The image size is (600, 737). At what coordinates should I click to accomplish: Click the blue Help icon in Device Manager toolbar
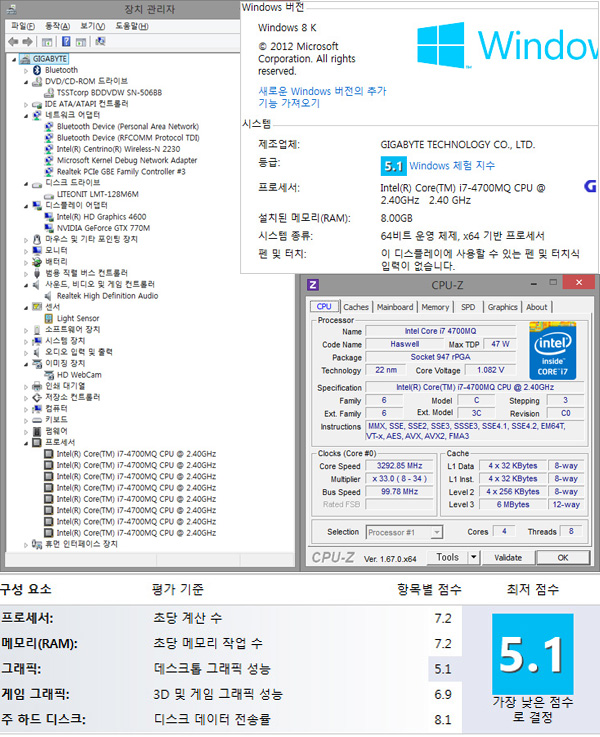point(66,42)
